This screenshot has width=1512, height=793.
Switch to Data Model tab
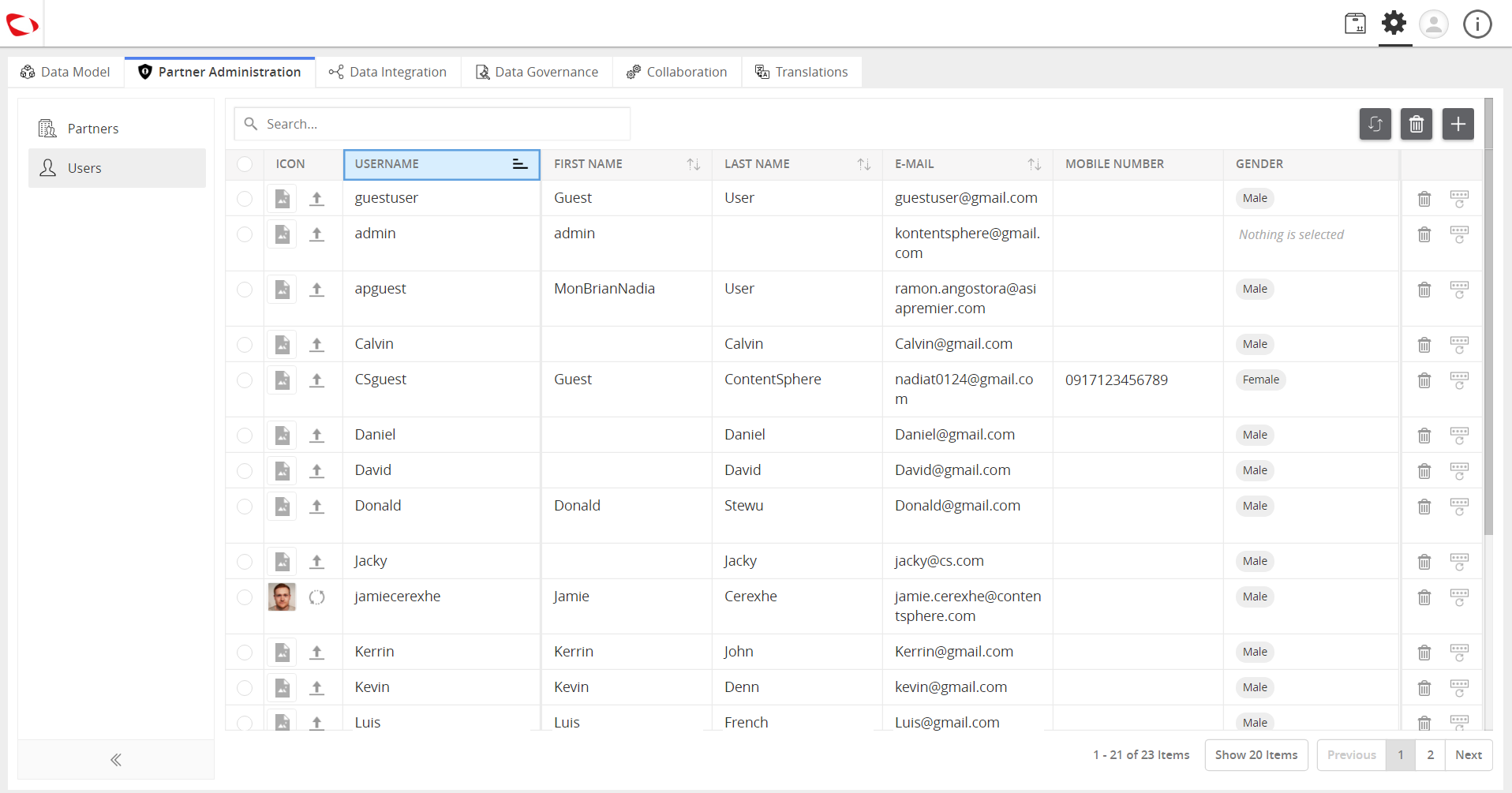pos(65,72)
